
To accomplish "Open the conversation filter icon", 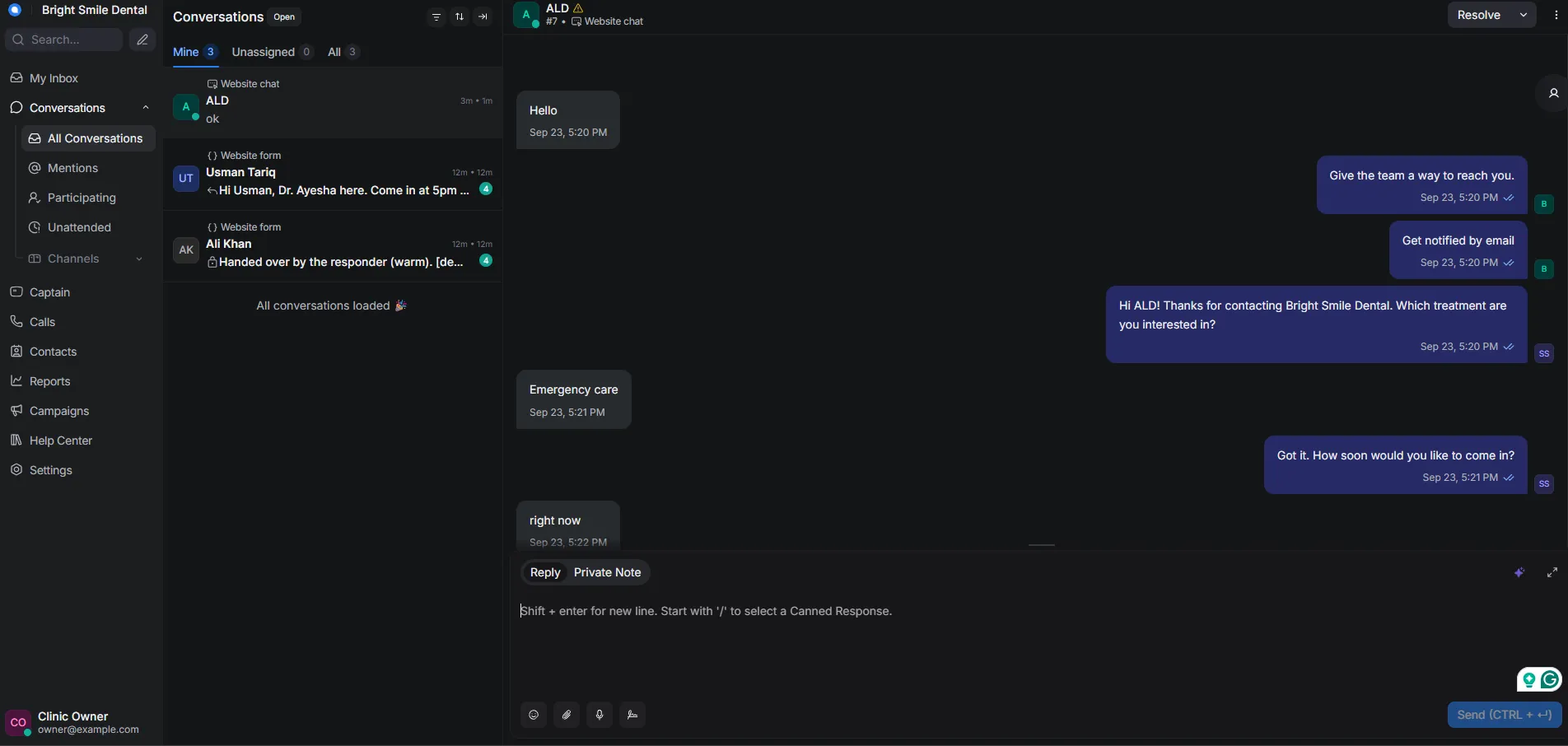I will pos(436,16).
